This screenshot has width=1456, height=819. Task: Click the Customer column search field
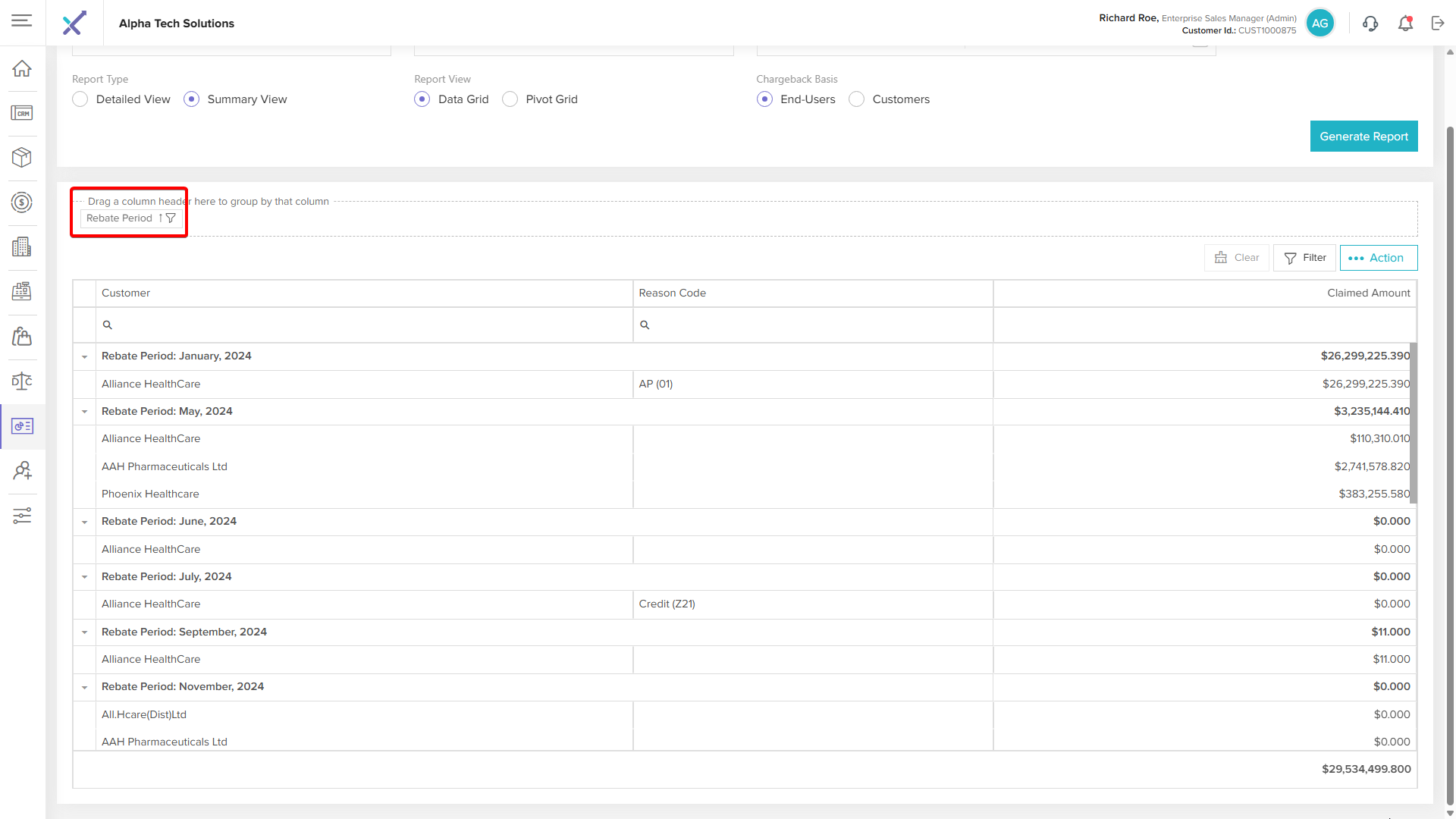pos(364,325)
